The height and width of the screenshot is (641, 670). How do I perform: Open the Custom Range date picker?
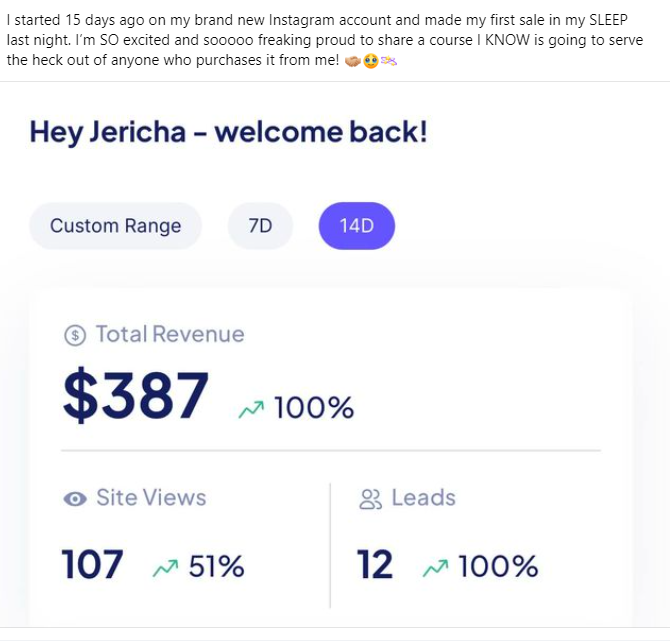pos(116,226)
